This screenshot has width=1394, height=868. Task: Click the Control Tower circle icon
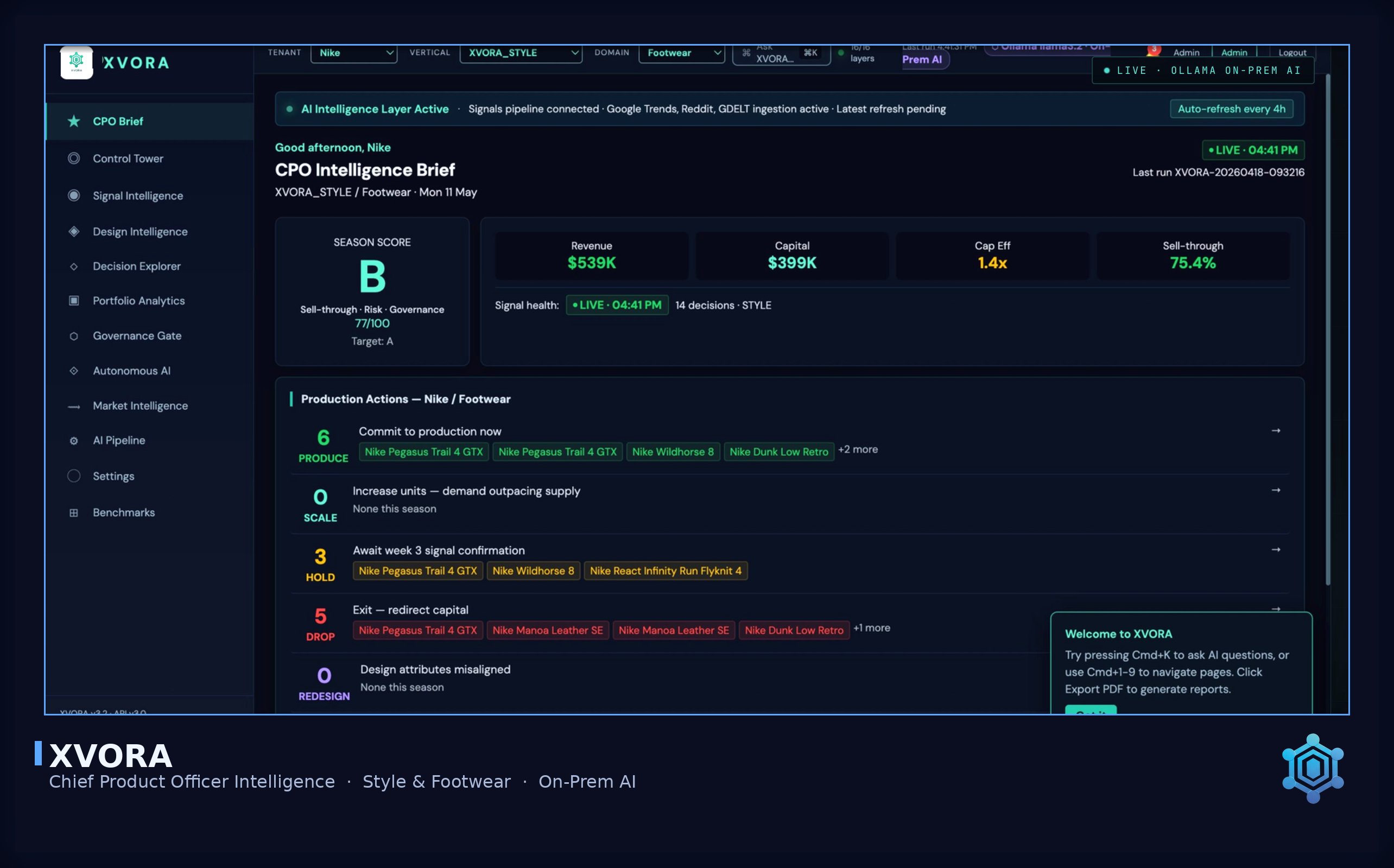pos(73,158)
